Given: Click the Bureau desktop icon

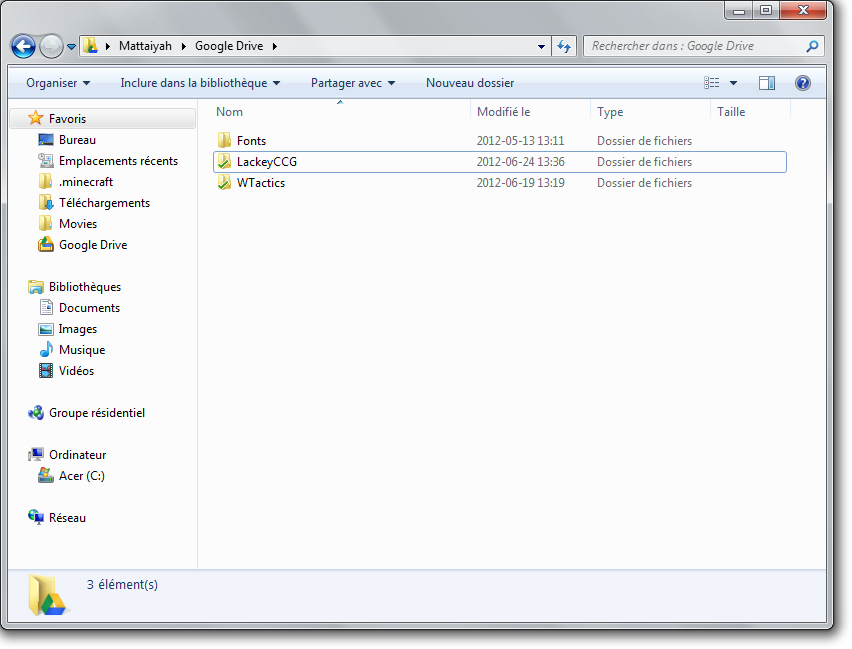Looking at the screenshot, I should click(x=46, y=140).
